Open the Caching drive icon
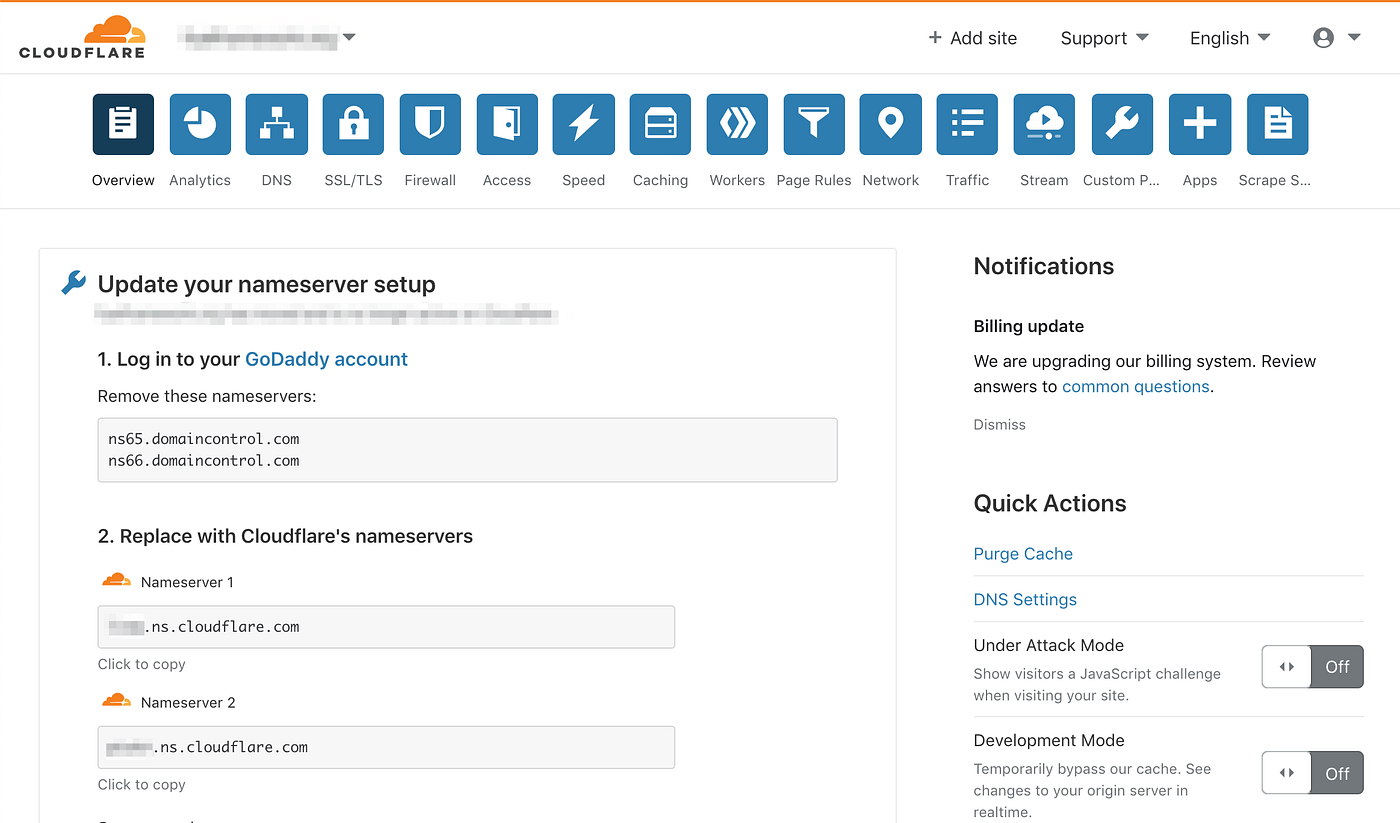 (660, 124)
